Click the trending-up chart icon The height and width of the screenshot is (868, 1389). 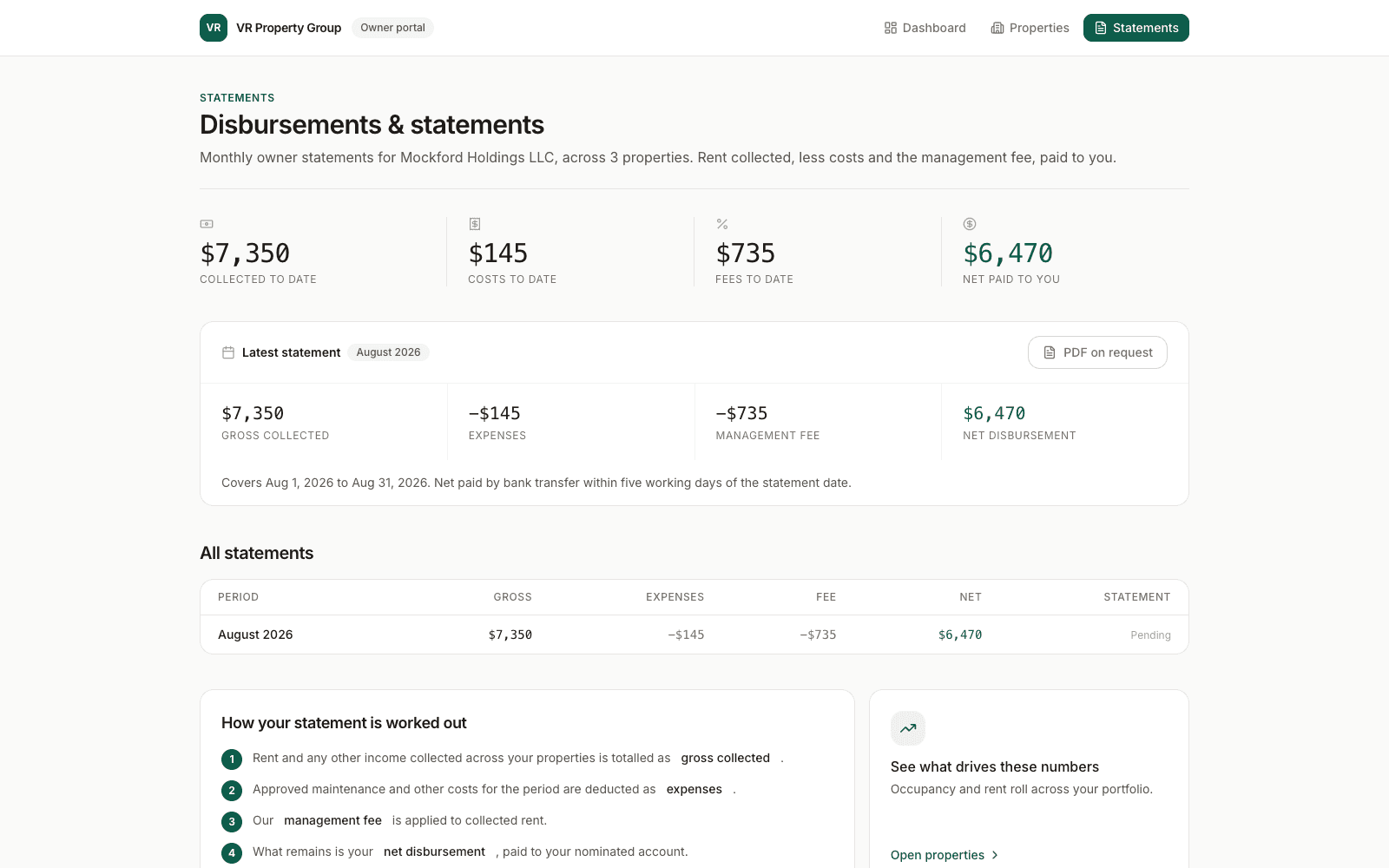tap(908, 728)
